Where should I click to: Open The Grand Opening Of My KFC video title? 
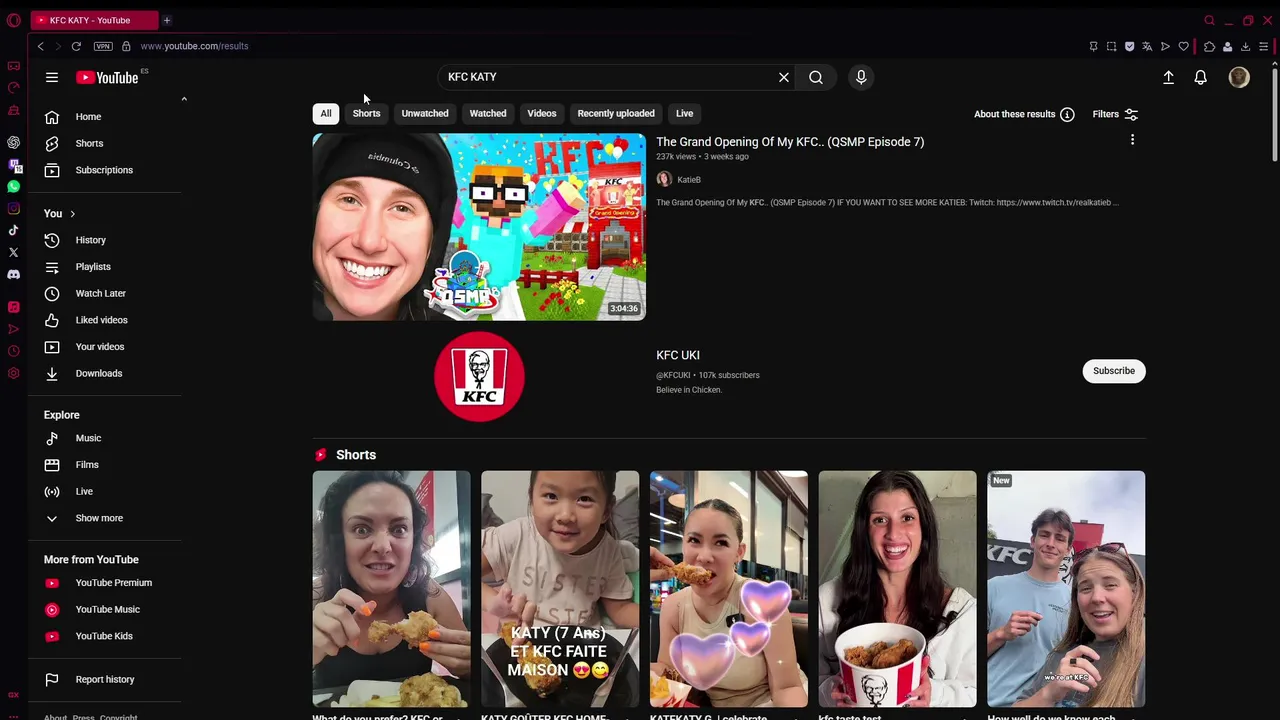click(x=790, y=142)
